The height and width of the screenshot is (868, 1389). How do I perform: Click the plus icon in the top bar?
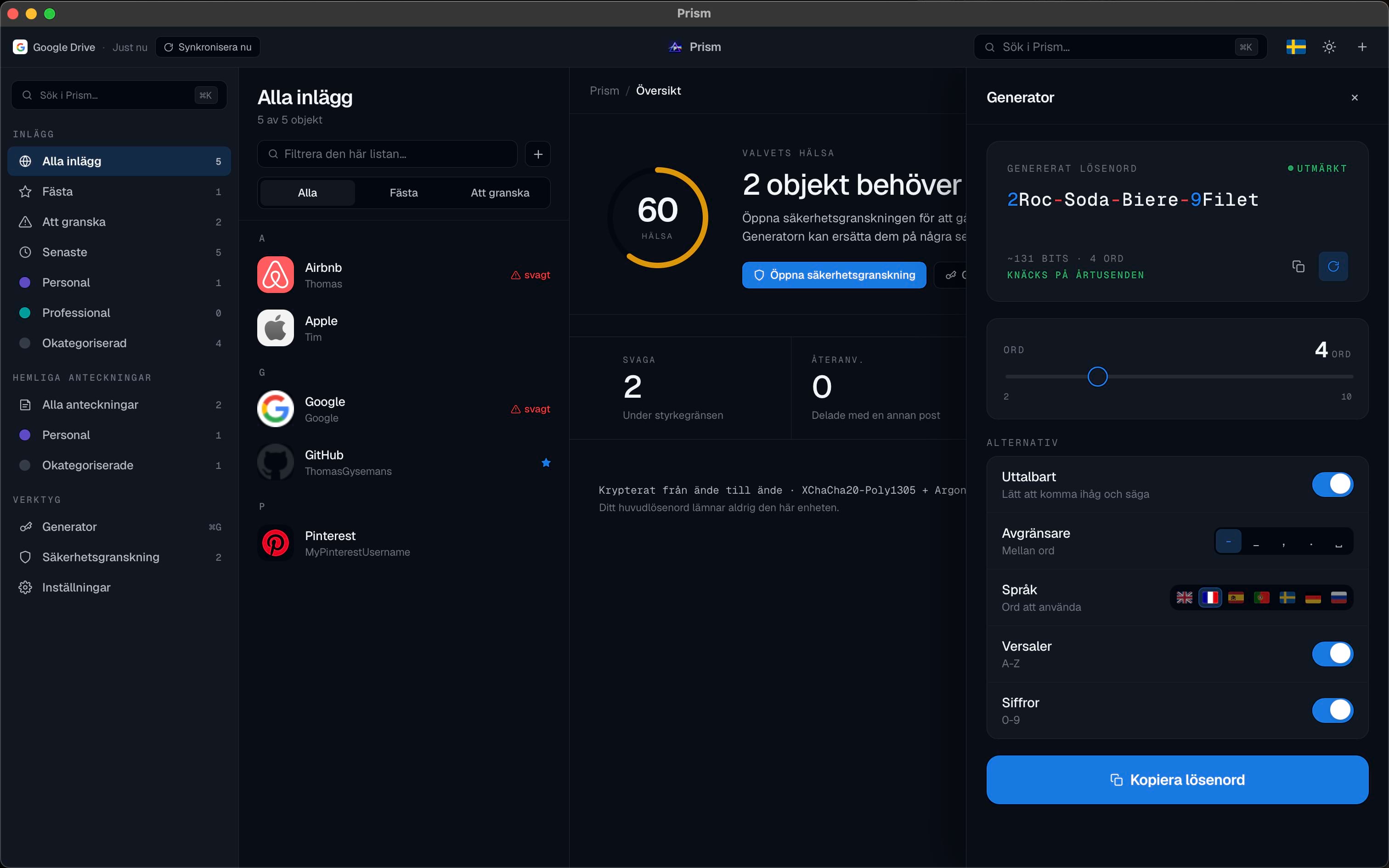click(x=1362, y=47)
